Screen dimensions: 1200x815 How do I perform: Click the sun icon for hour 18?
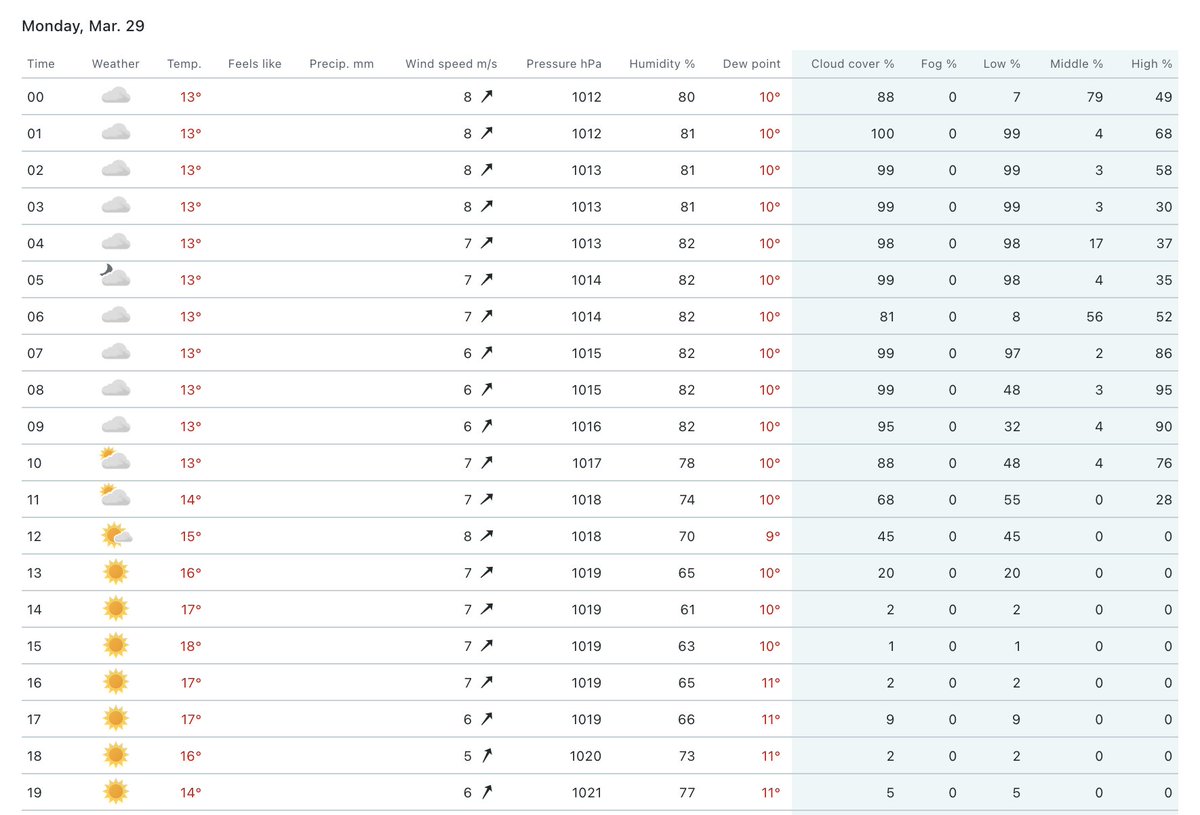116,755
